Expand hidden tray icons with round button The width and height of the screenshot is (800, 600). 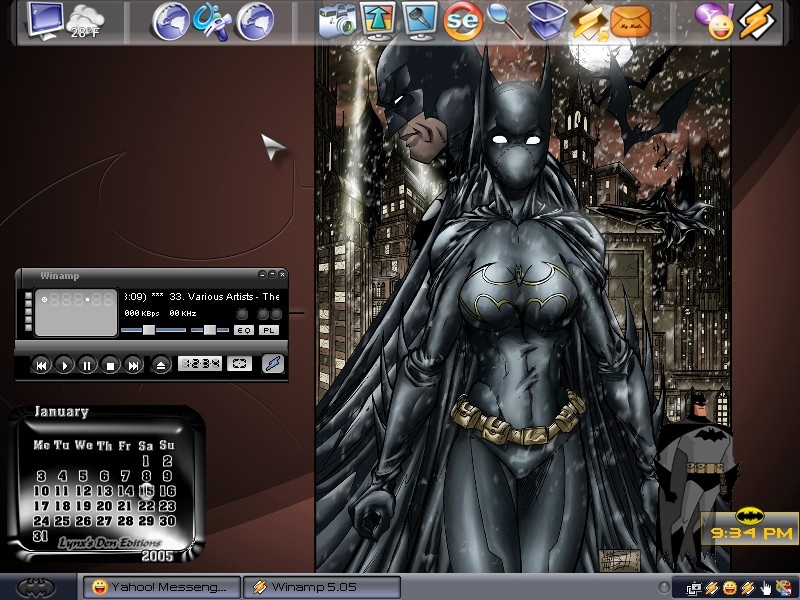click(664, 587)
